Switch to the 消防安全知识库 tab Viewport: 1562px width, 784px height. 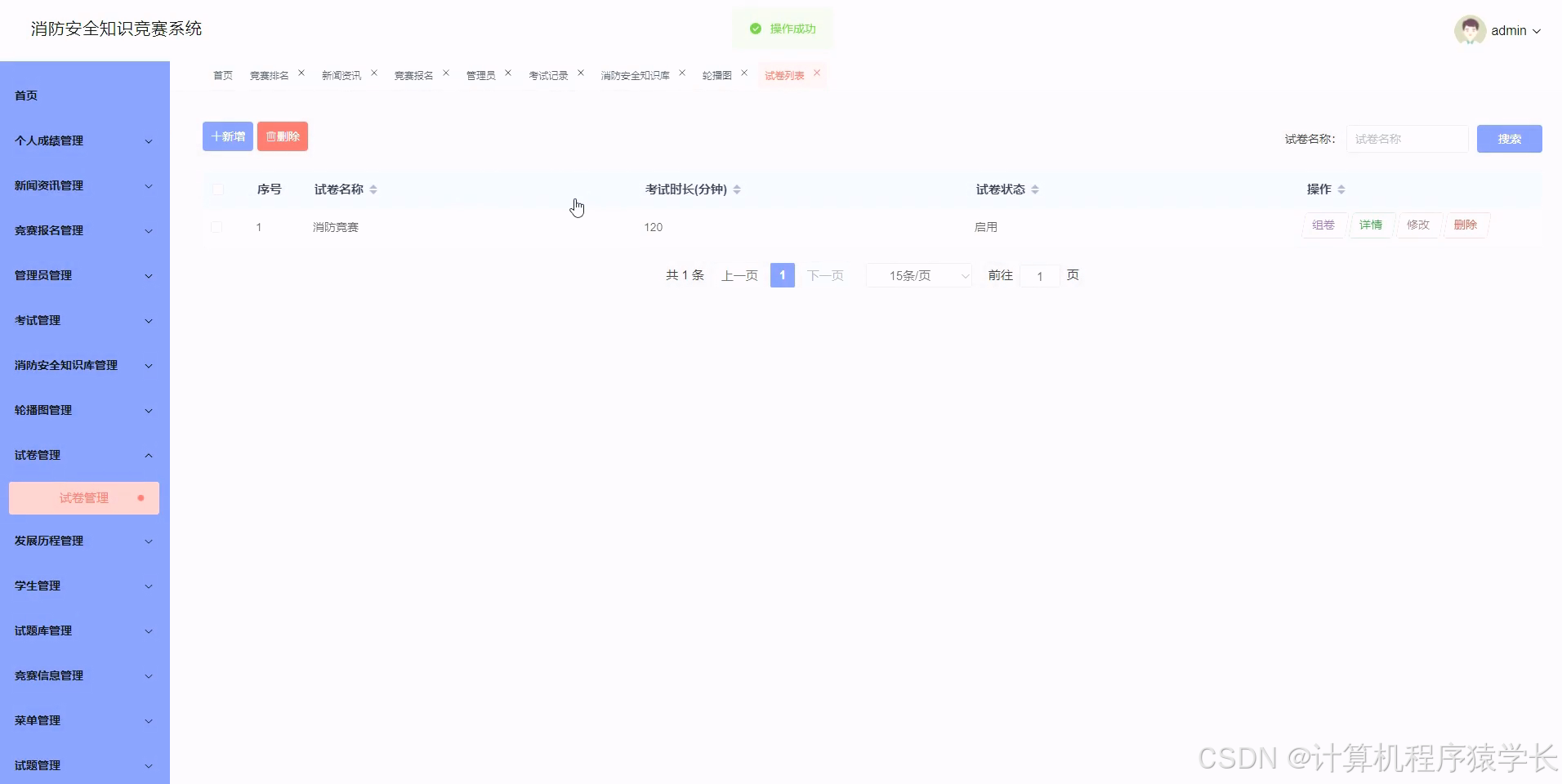coord(636,75)
